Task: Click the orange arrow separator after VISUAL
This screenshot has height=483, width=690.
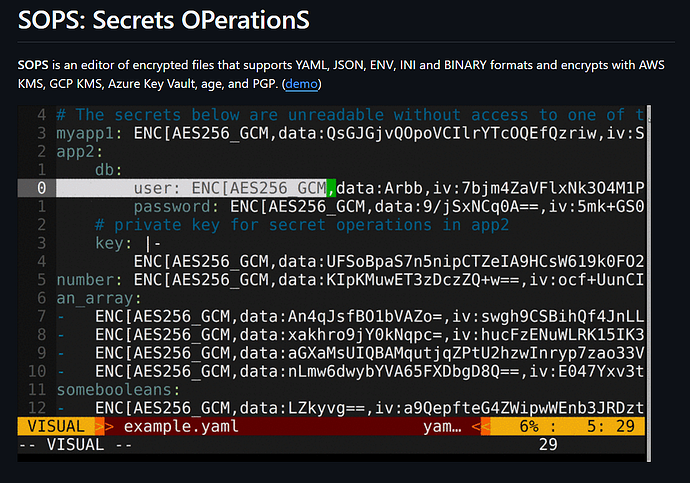Action: [x=104, y=427]
